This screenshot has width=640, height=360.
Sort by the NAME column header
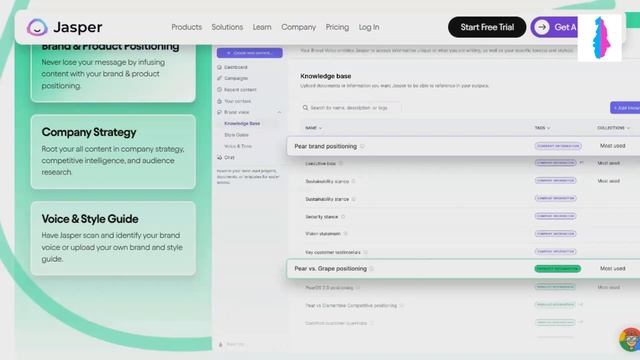[x=313, y=128]
